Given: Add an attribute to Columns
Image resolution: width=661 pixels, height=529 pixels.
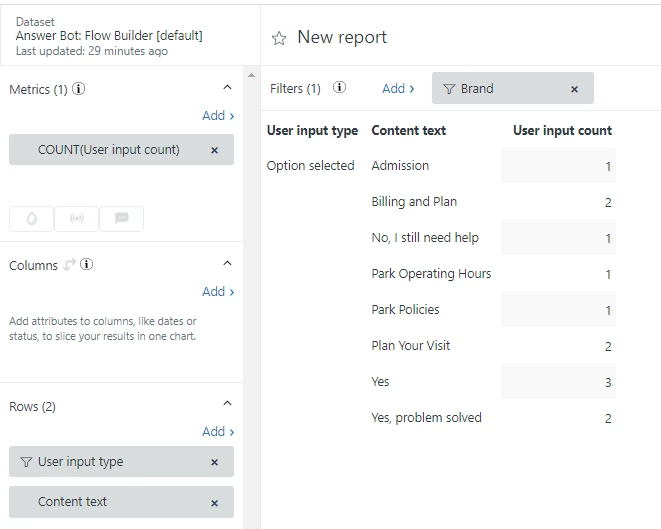Looking at the screenshot, I should [x=218, y=292].
